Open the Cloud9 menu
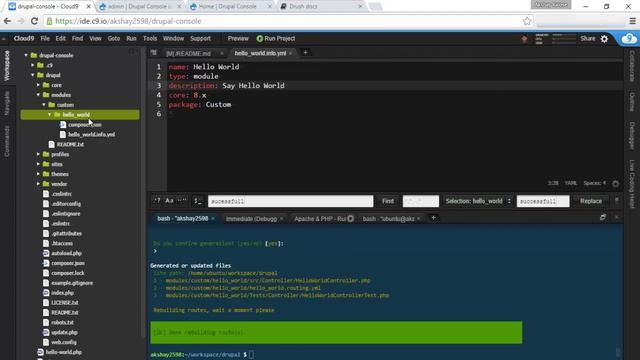This screenshot has height=360, width=640. (24, 38)
